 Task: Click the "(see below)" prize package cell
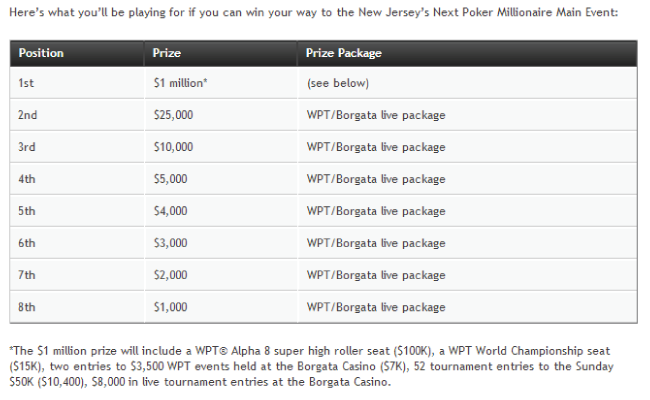click(x=338, y=83)
